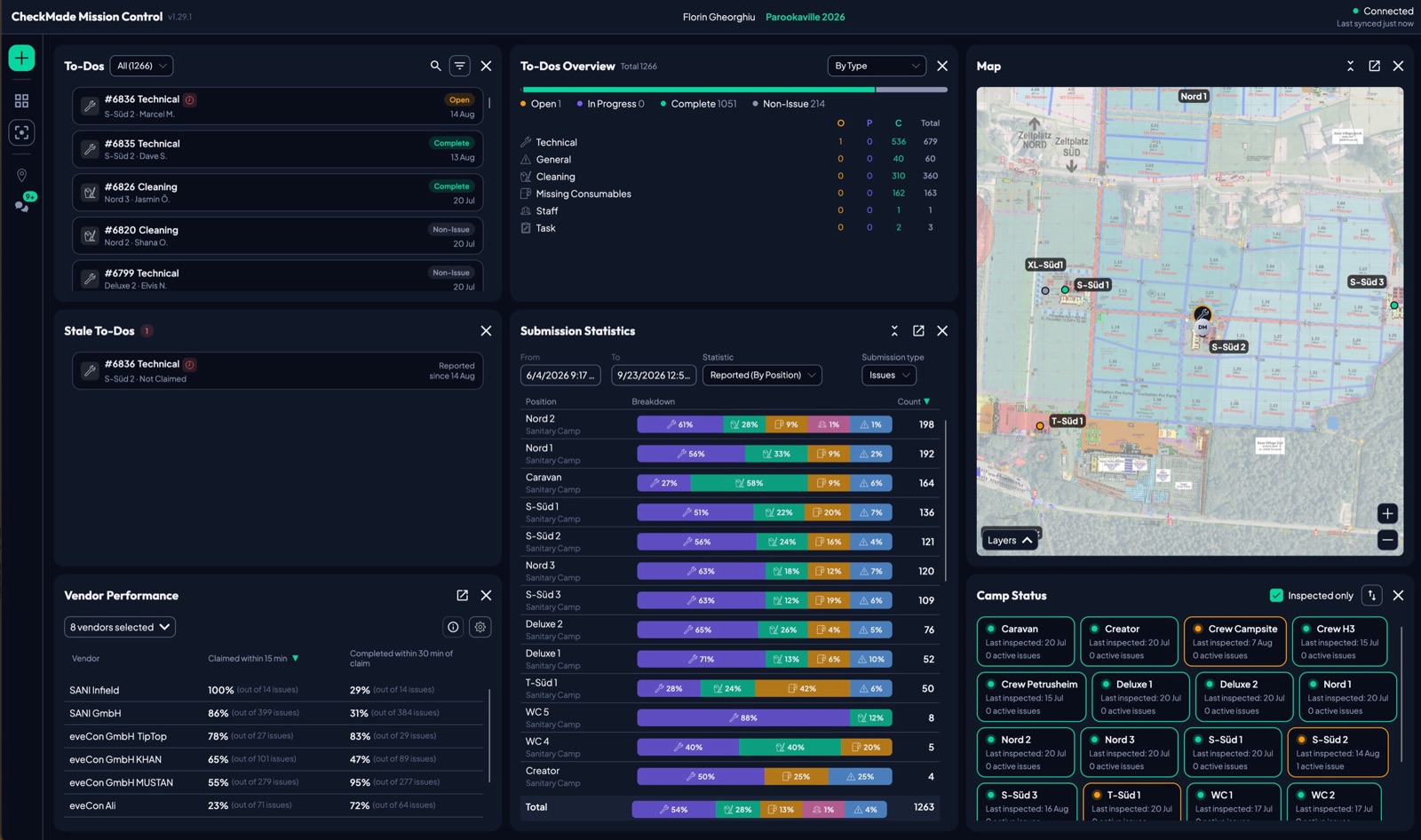Close the Camp Status panel
This screenshot has width=1421, height=840.
click(x=1398, y=595)
